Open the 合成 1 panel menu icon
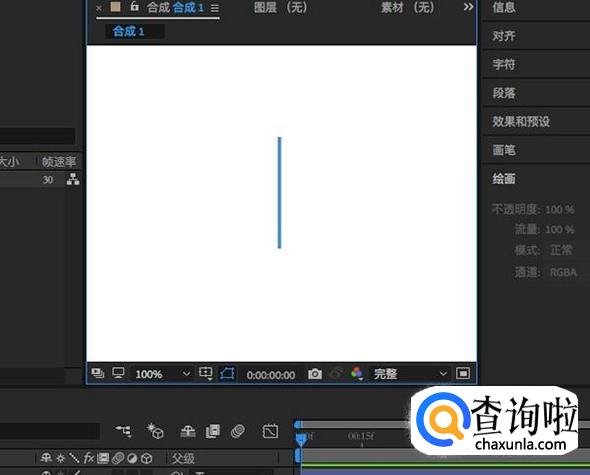The image size is (590, 475). [x=215, y=8]
